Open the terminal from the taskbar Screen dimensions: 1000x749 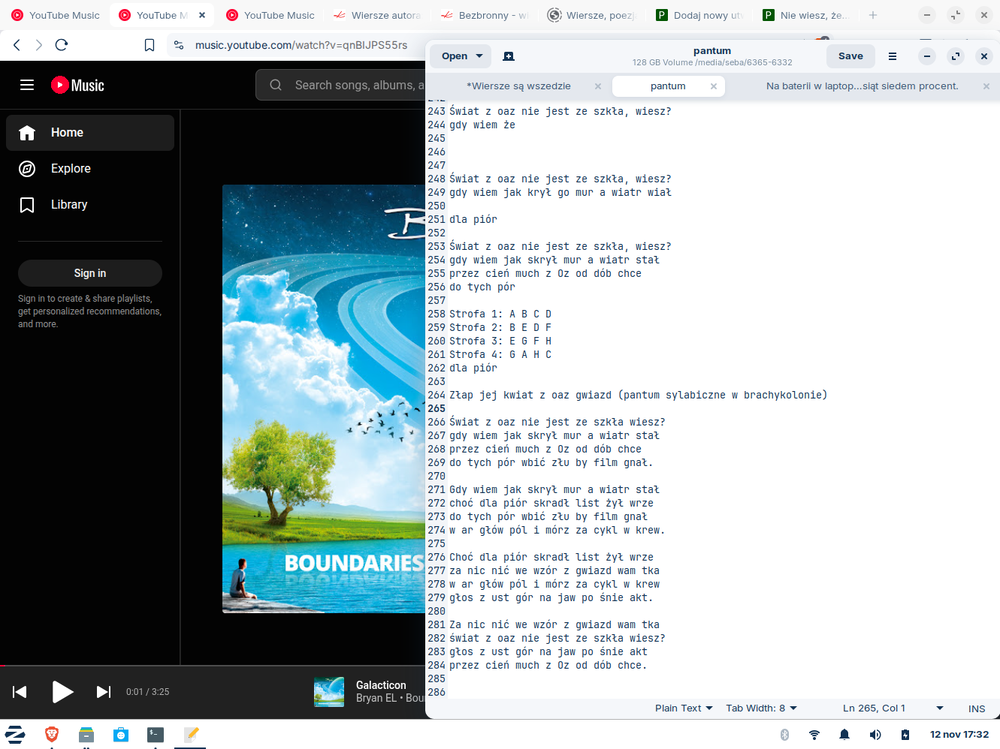[155, 735]
